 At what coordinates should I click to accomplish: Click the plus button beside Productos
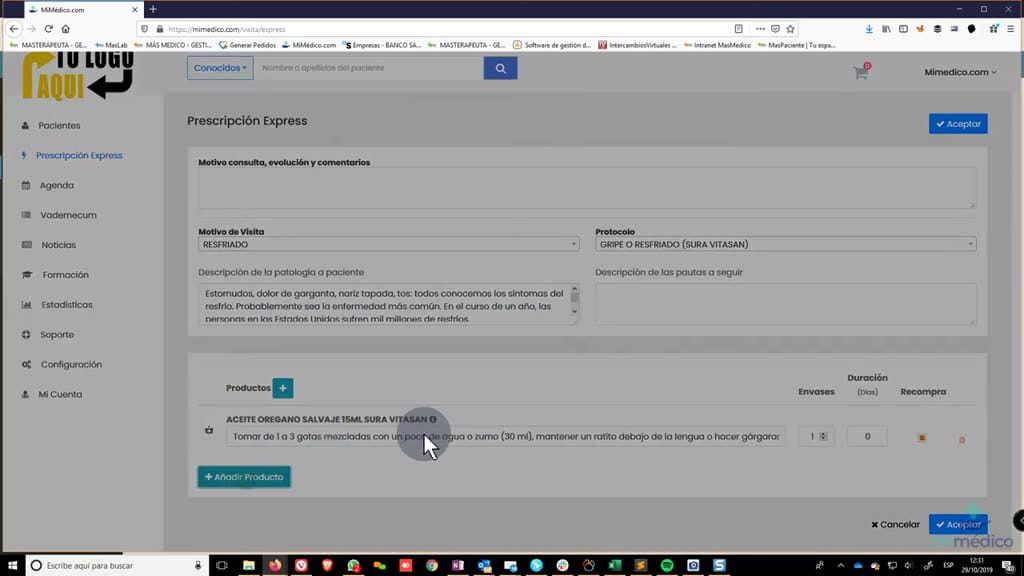tap(283, 388)
